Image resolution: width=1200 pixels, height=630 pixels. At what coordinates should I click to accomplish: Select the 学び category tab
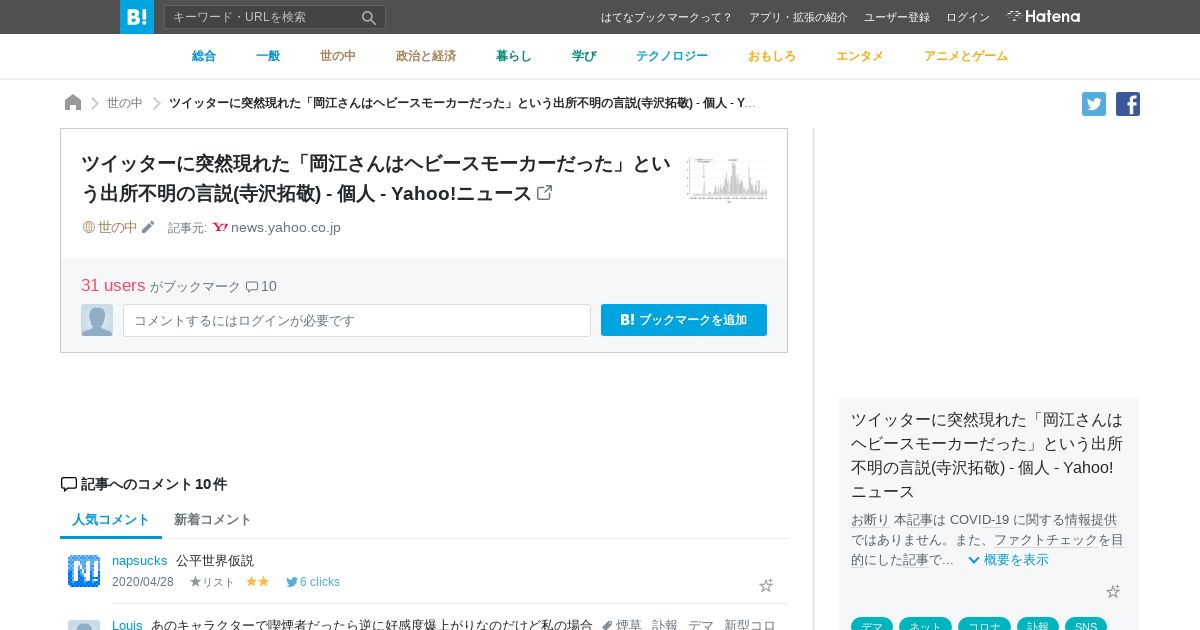[584, 56]
